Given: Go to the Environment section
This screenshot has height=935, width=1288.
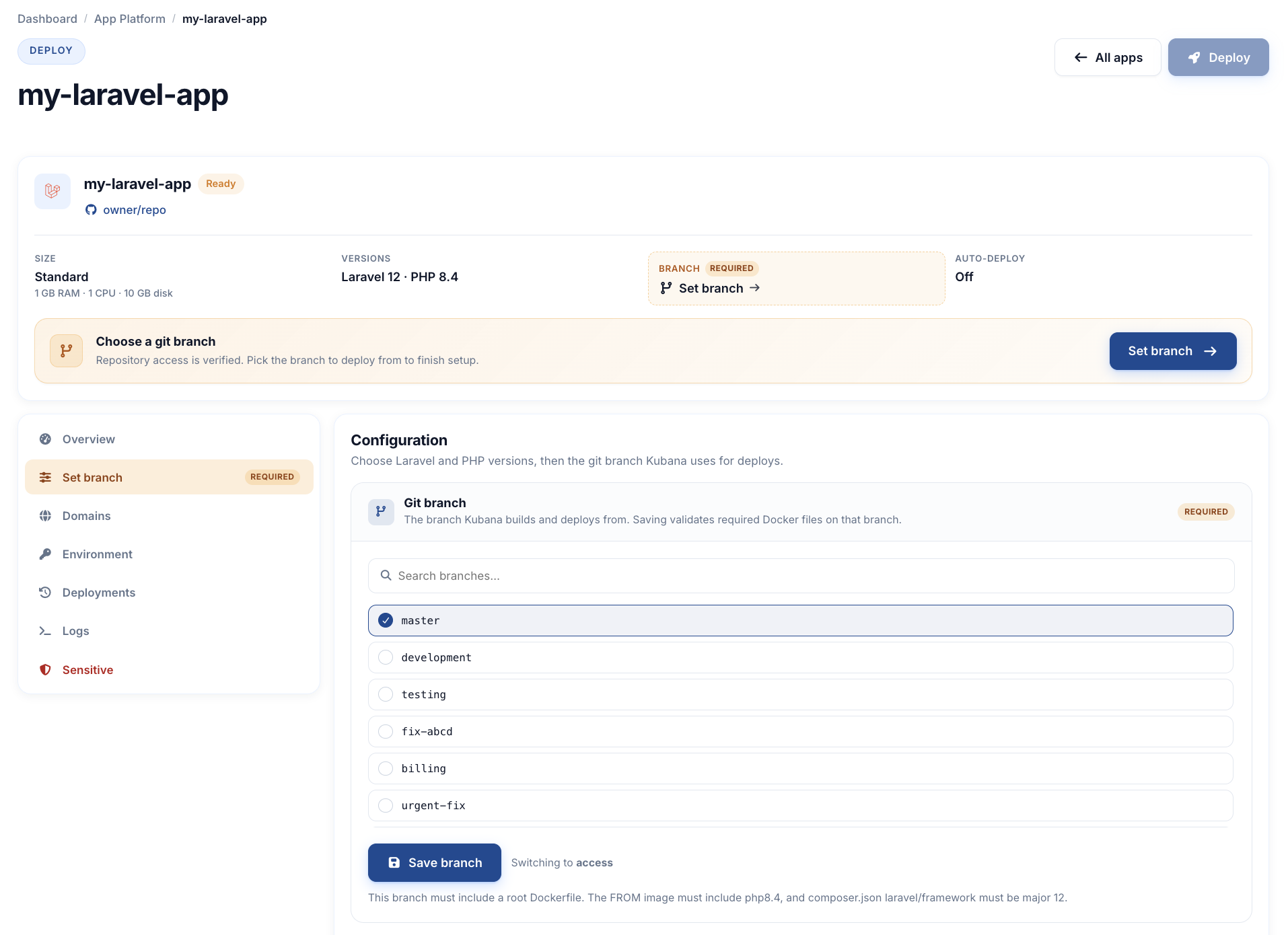Looking at the screenshot, I should click(x=169, y=554).
